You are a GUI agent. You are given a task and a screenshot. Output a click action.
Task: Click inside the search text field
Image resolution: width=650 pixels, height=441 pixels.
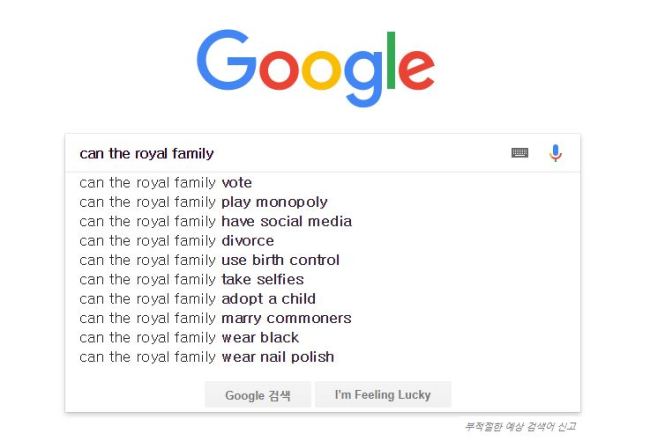[x=290, y=153]
